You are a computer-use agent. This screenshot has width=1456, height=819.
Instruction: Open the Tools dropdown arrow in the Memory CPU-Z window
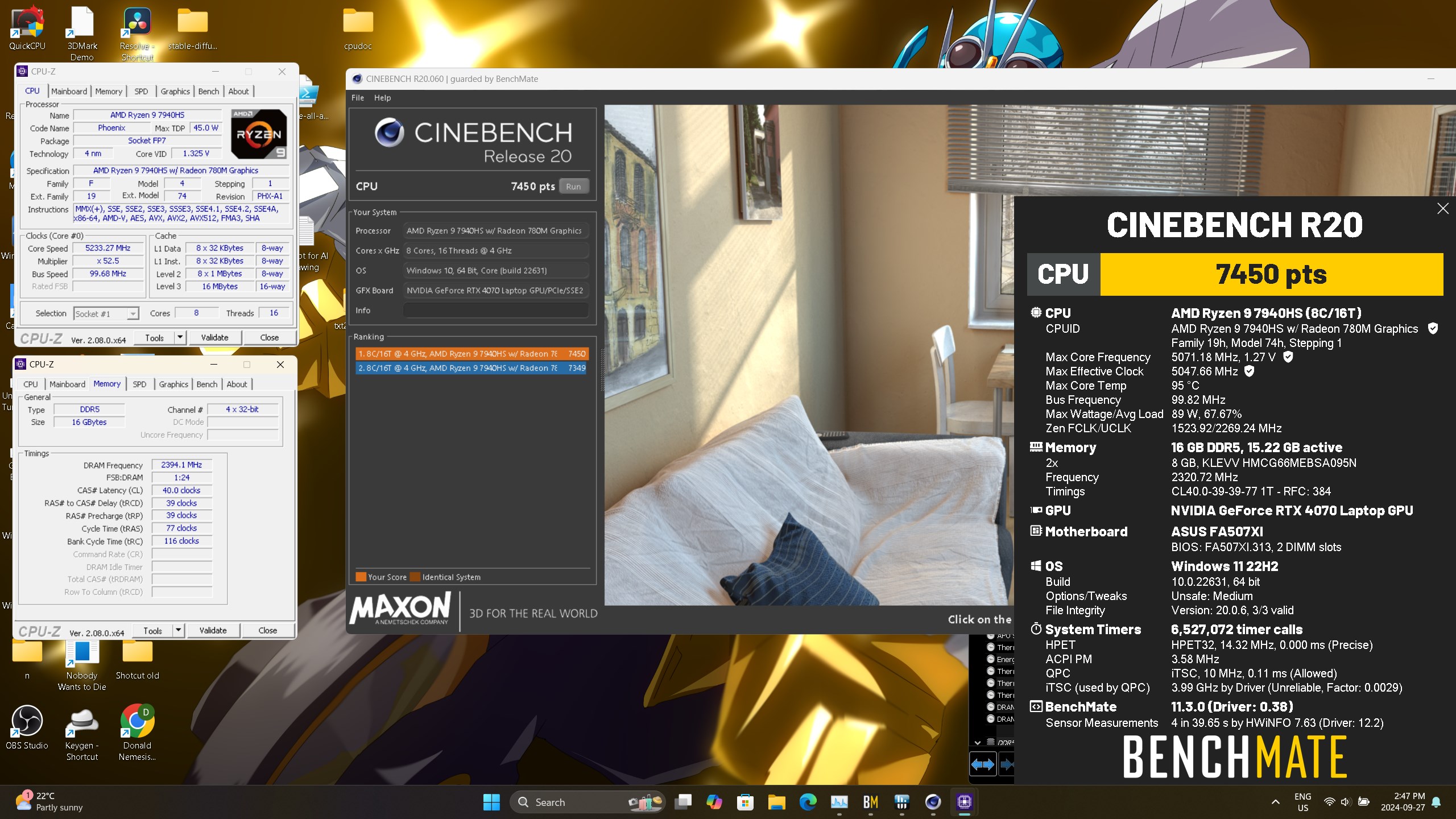[x=178, y=631]
